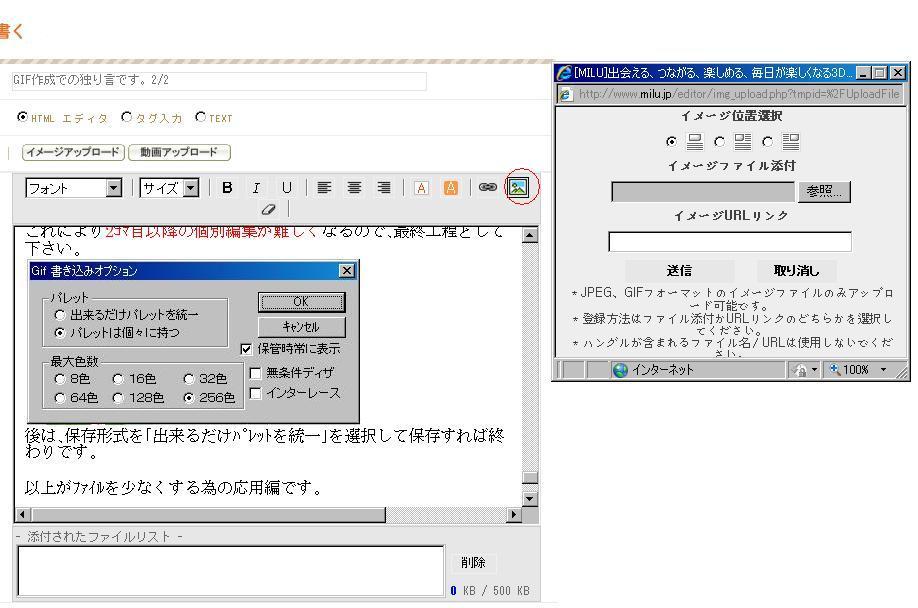Expand the サイズ size dropdown
Viewport: 918px width, 608px height.
(191, 188)
